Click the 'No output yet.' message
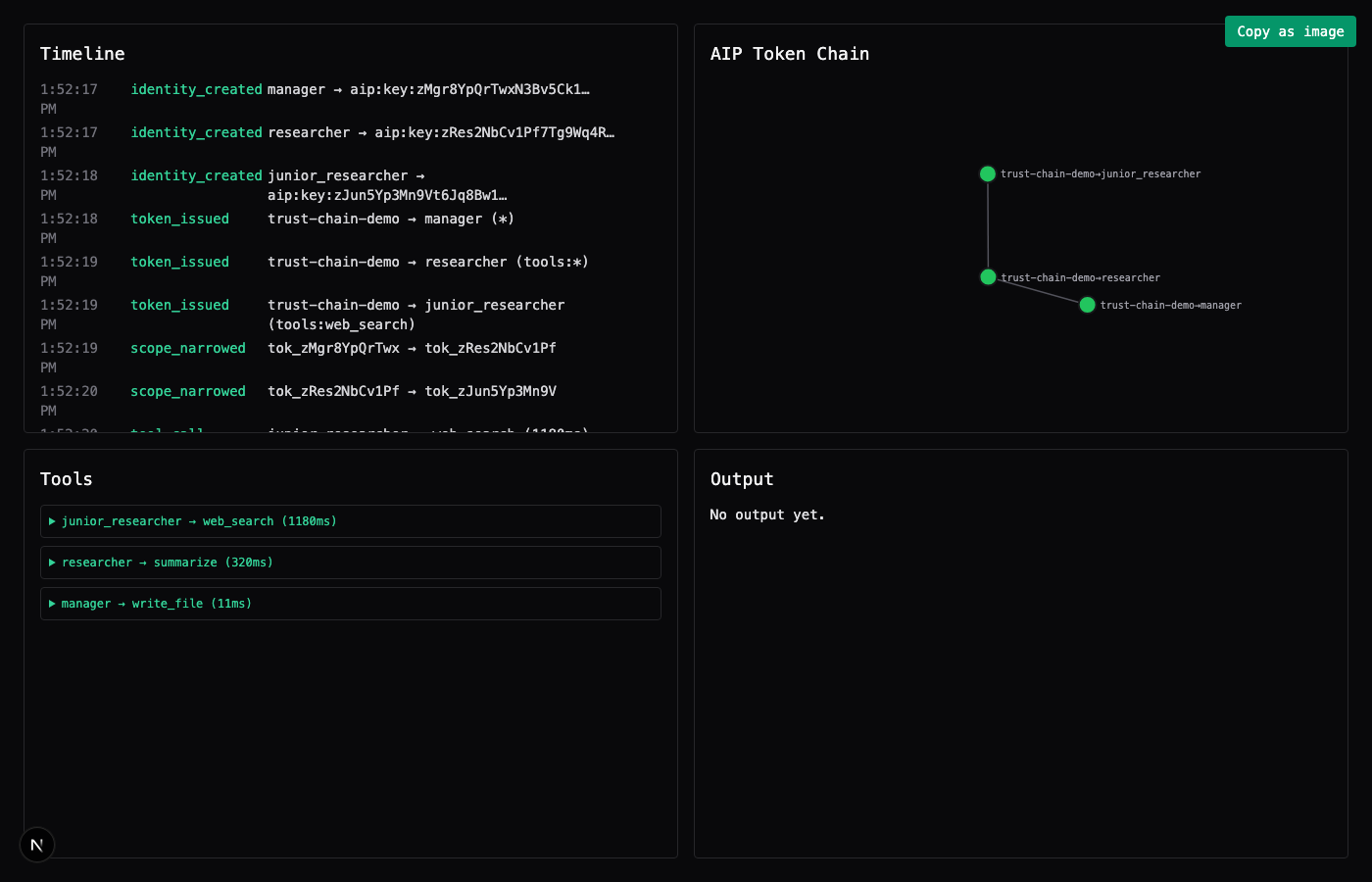Screen dimensions: 1372x882 pos(767,514)
